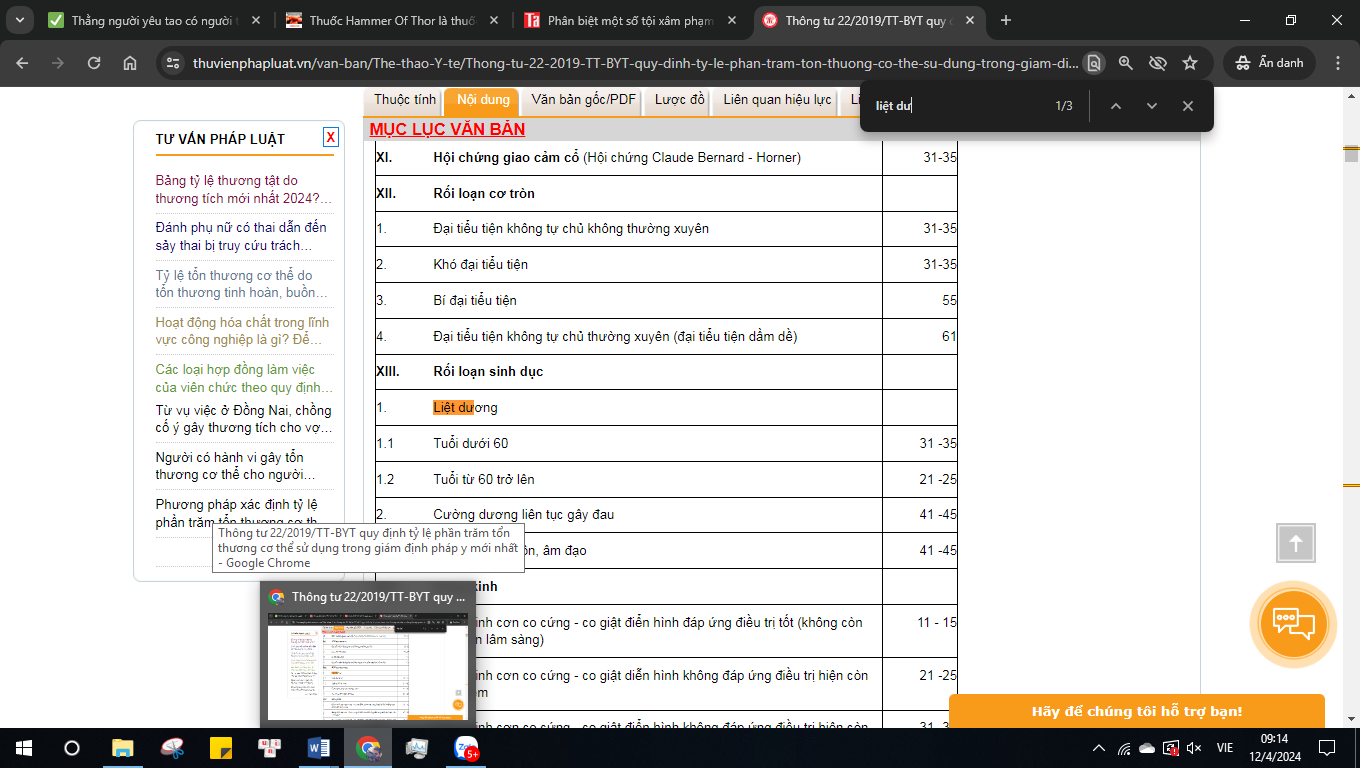1360x768 pixels.
Task: Expand hidden system tray icons
Action: click(1099, 748)
